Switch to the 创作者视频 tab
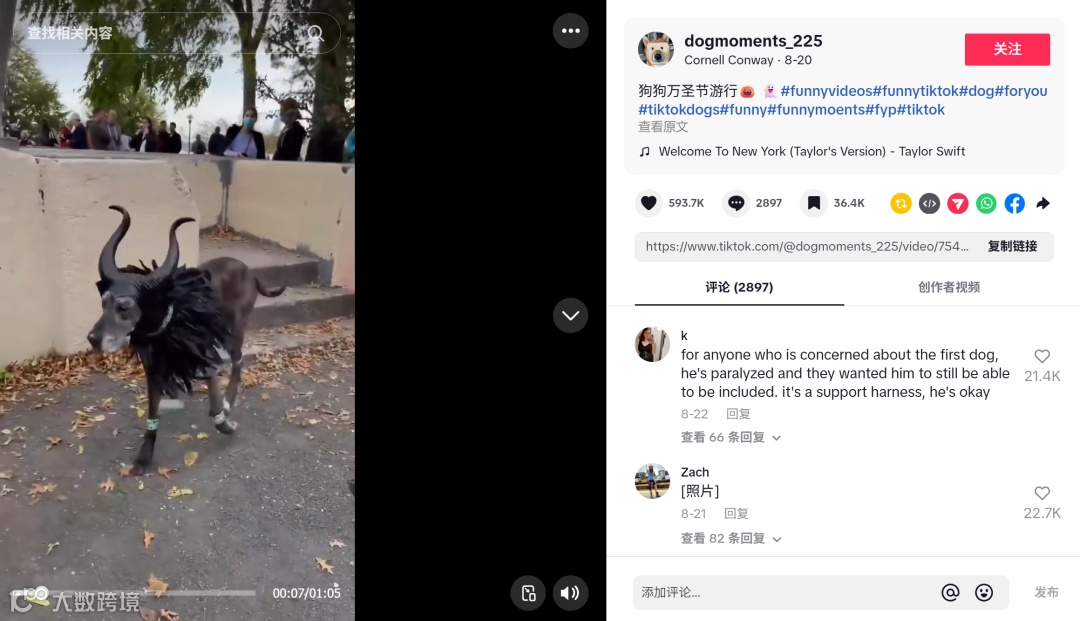Viewport: 1080px width, 621px height. [948, 287]
